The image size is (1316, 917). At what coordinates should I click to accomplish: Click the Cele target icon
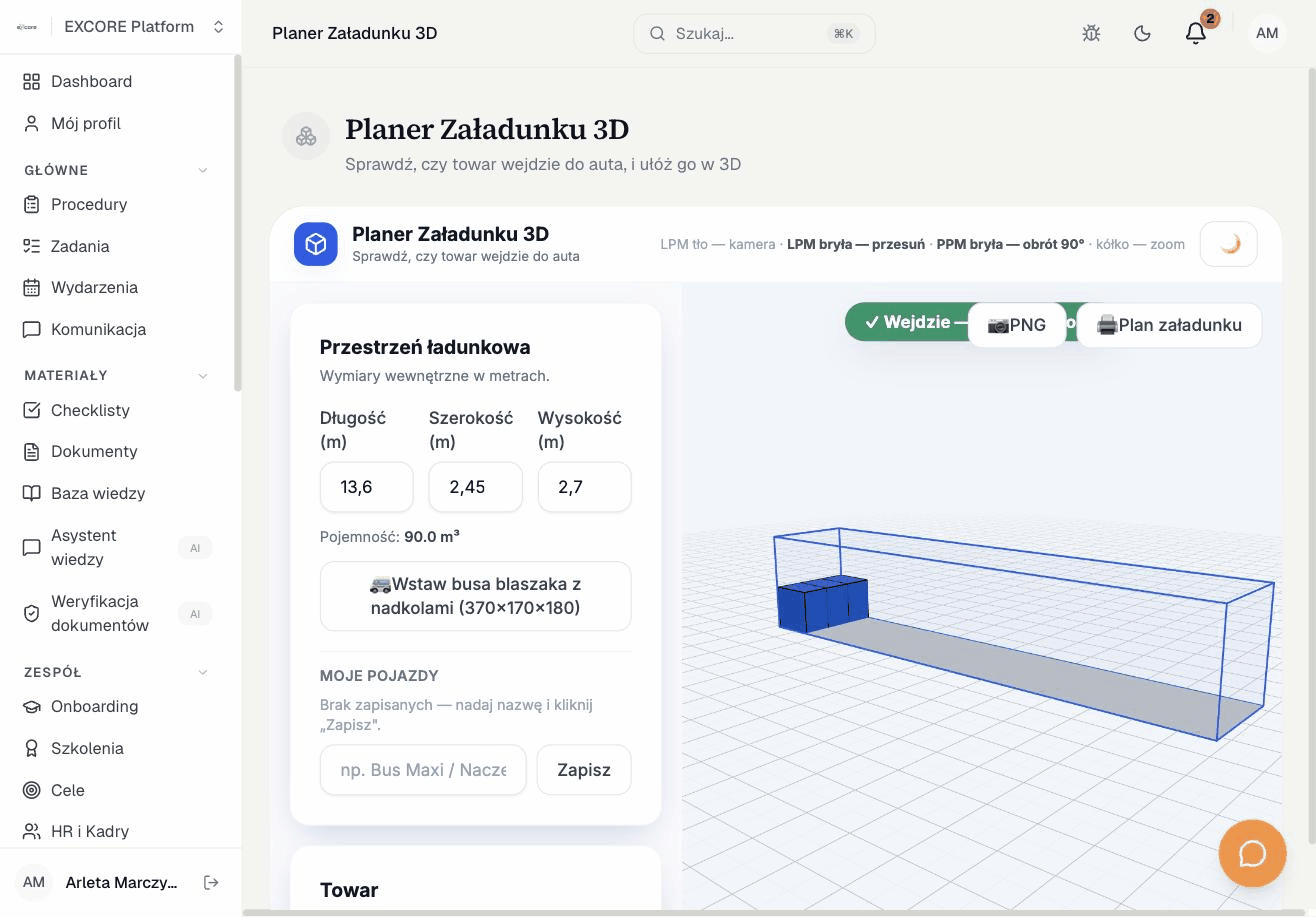32,791
